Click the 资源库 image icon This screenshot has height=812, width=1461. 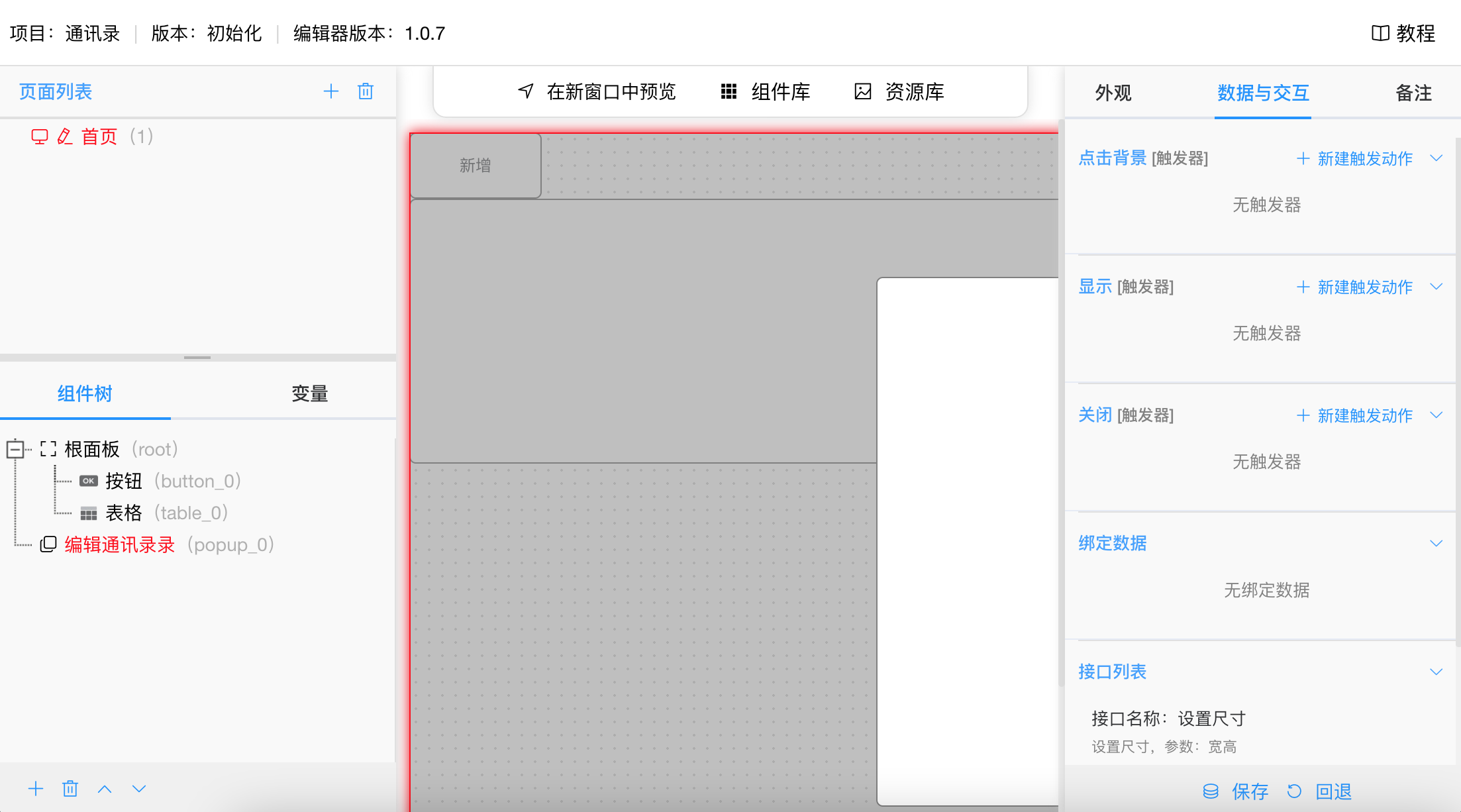[x=863, y=91]
